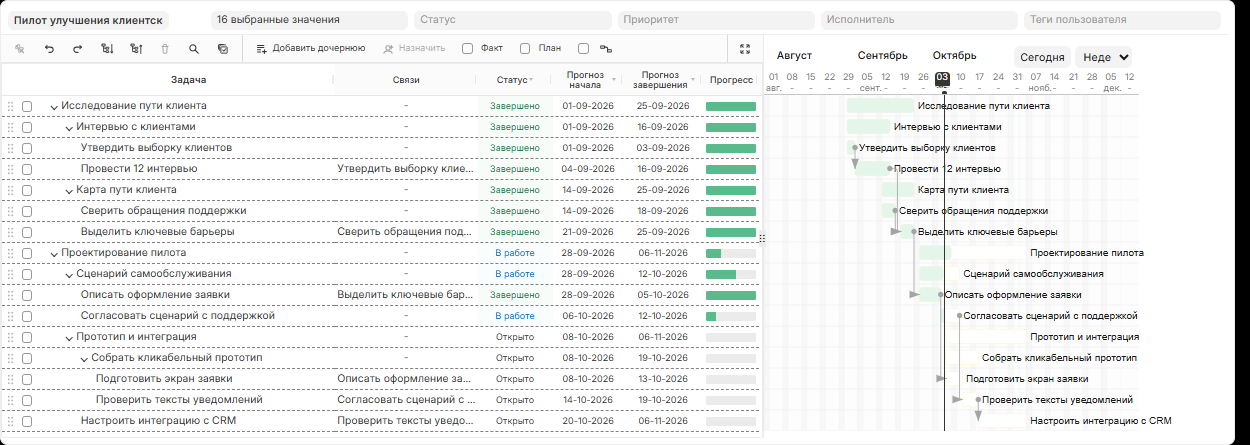This screenshot has width=1250, height=445.
Task: Collapse the Карта пути клиента group
Action: point(69,190)
